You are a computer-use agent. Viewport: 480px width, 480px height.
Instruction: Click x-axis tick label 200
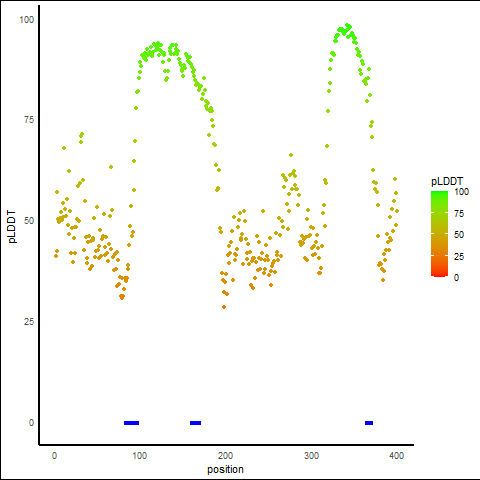click(x=225, y=455)
